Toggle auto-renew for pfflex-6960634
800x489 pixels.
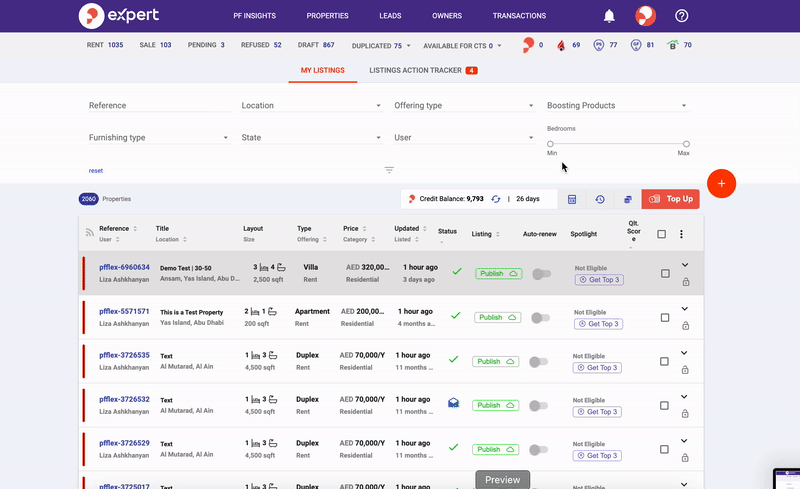(x=541, y=273)
